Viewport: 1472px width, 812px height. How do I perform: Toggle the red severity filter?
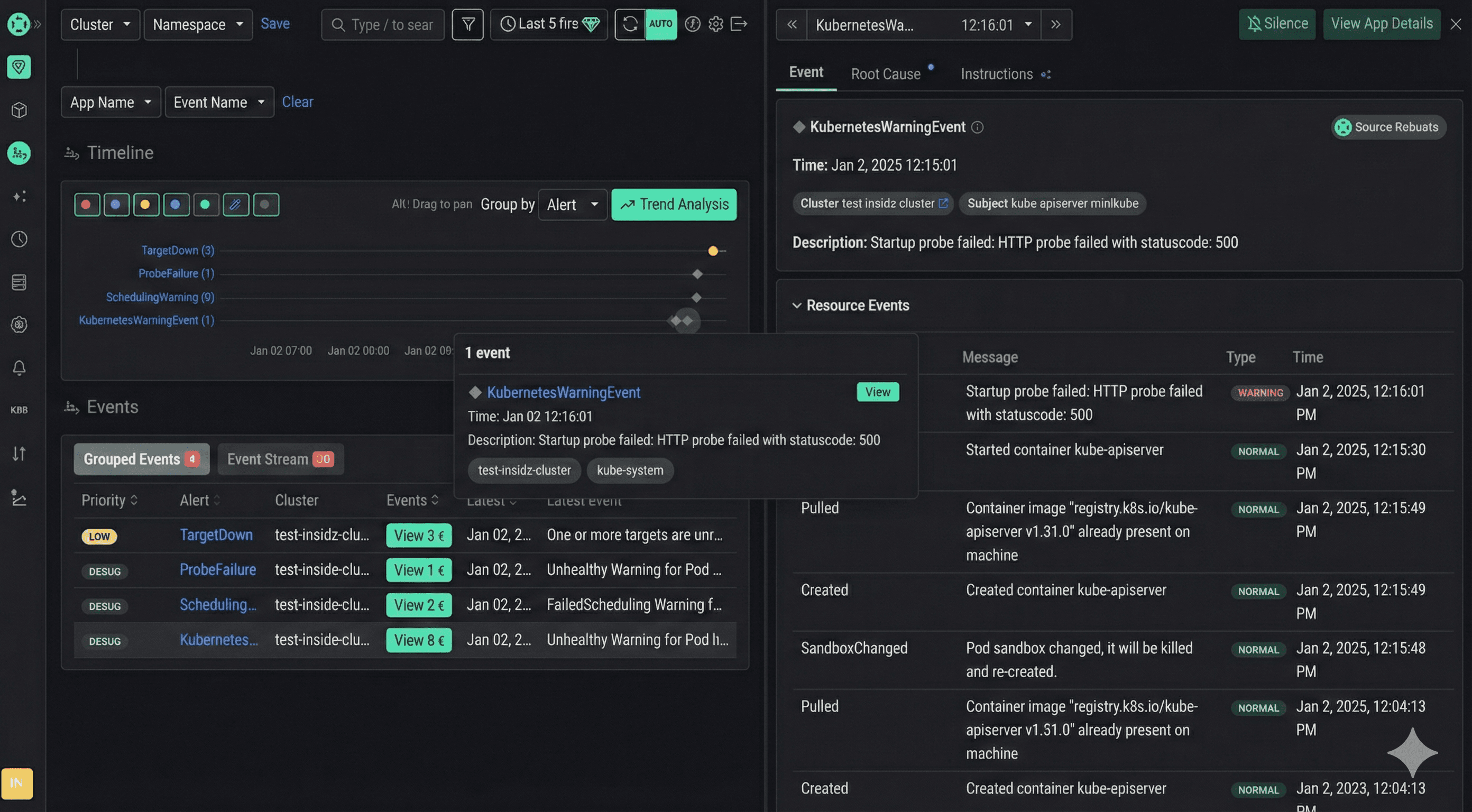coord(87,205)
